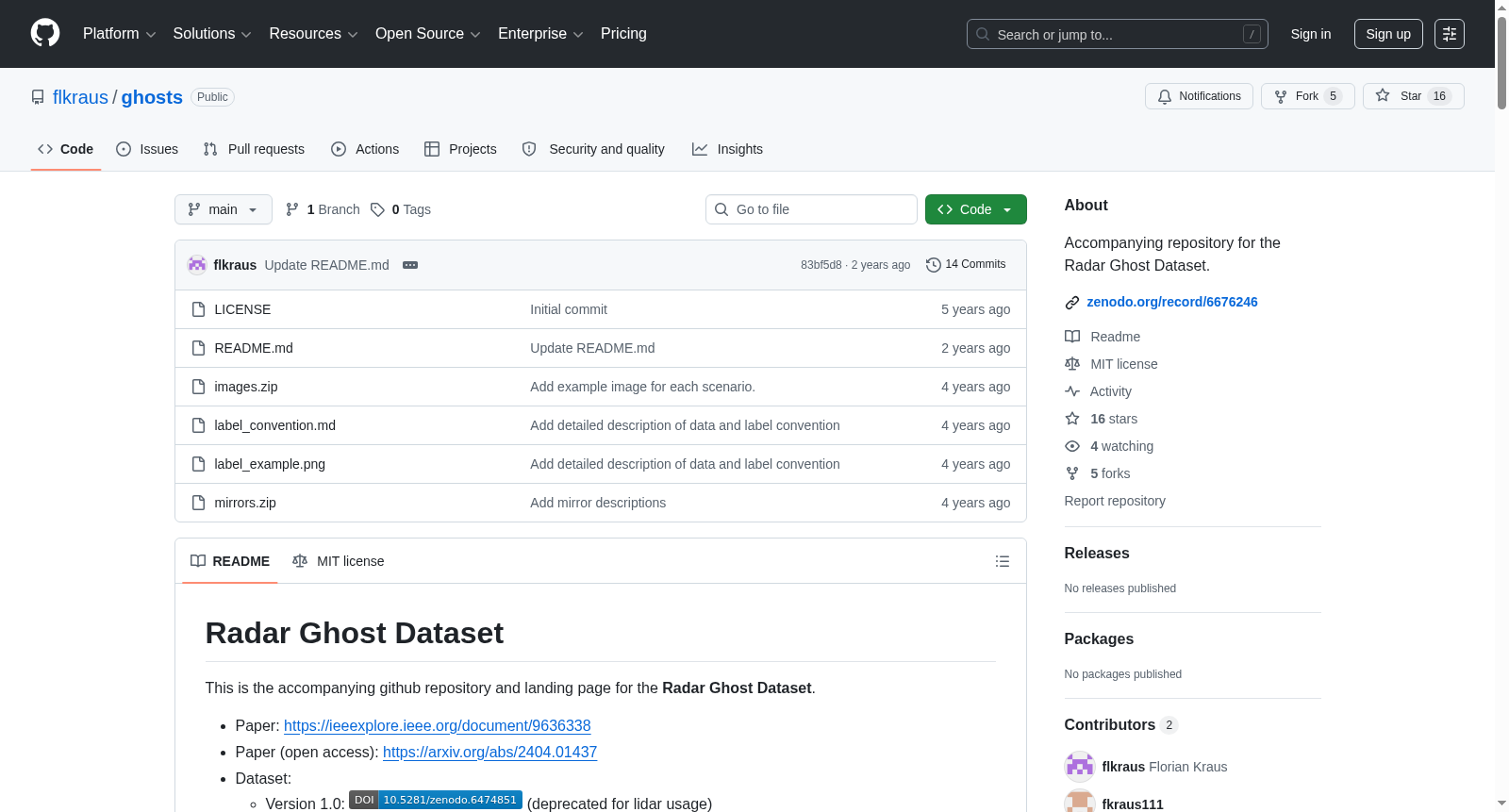Click the global navigation settings icon
This screenshot has width=1509, height=812.
[x=1450, y=34]
